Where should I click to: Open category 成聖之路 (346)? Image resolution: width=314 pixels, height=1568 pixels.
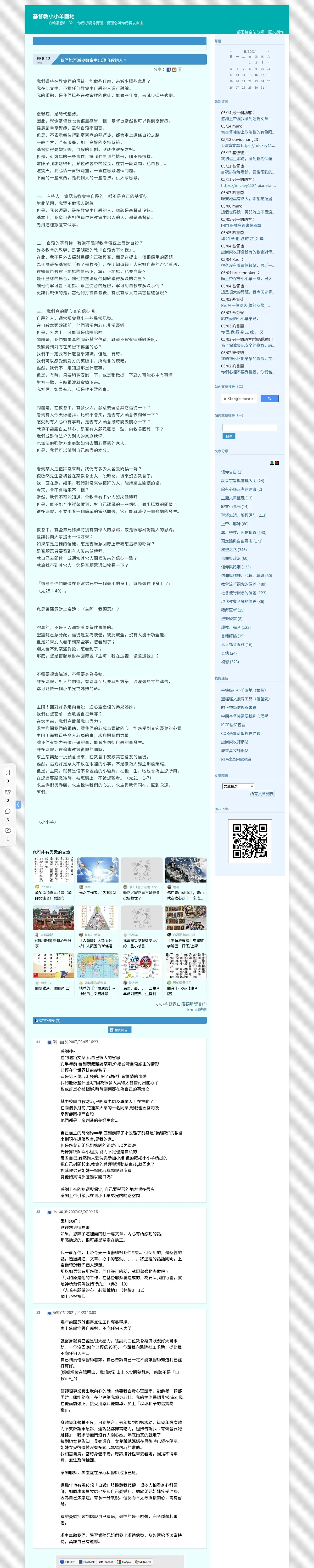(x=234, y=550)
